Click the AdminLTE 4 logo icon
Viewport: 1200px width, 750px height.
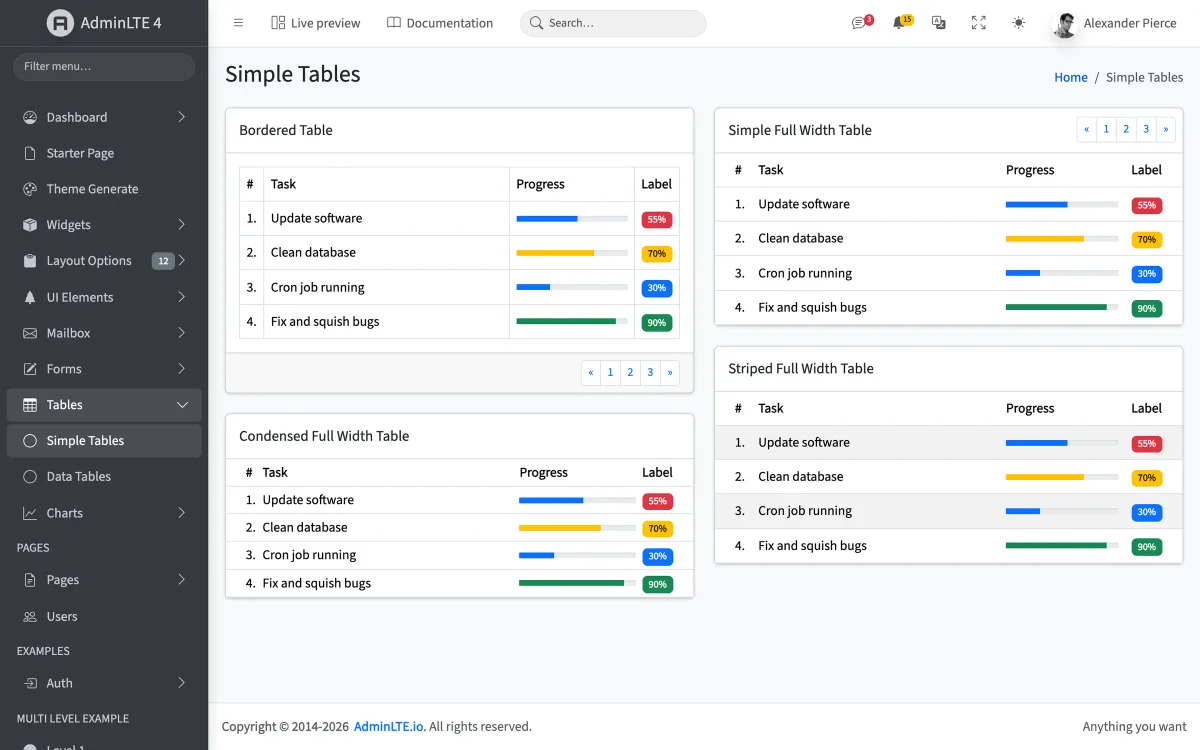tap(61, 22)
